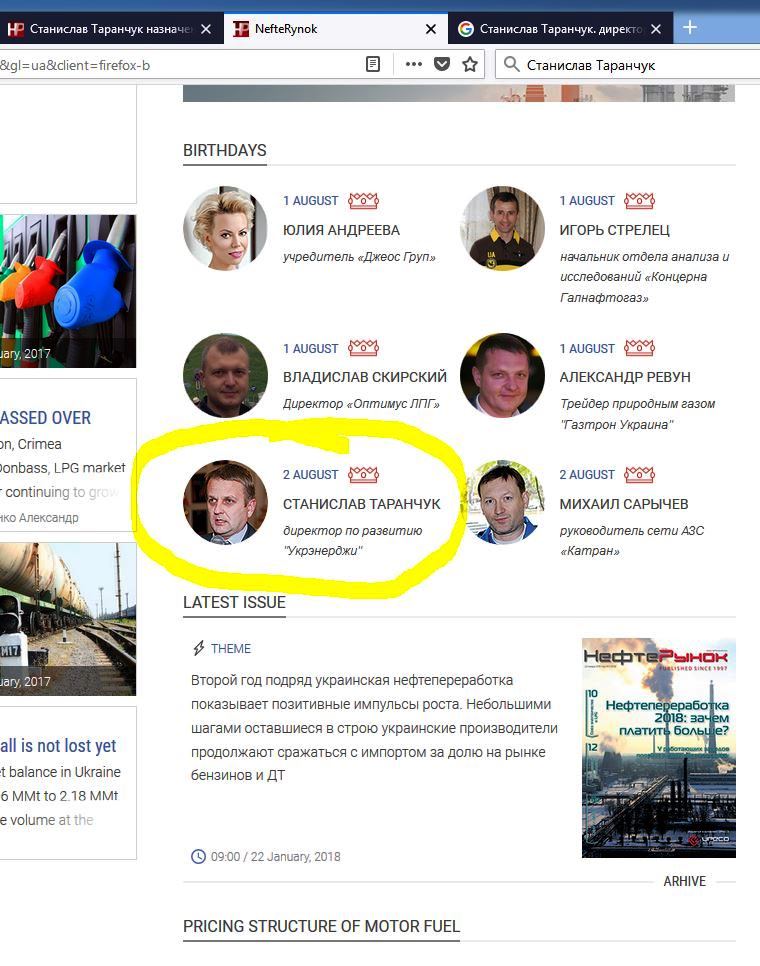
Task: Open Станислав Таранчук birthday entry
Action: 362,504
